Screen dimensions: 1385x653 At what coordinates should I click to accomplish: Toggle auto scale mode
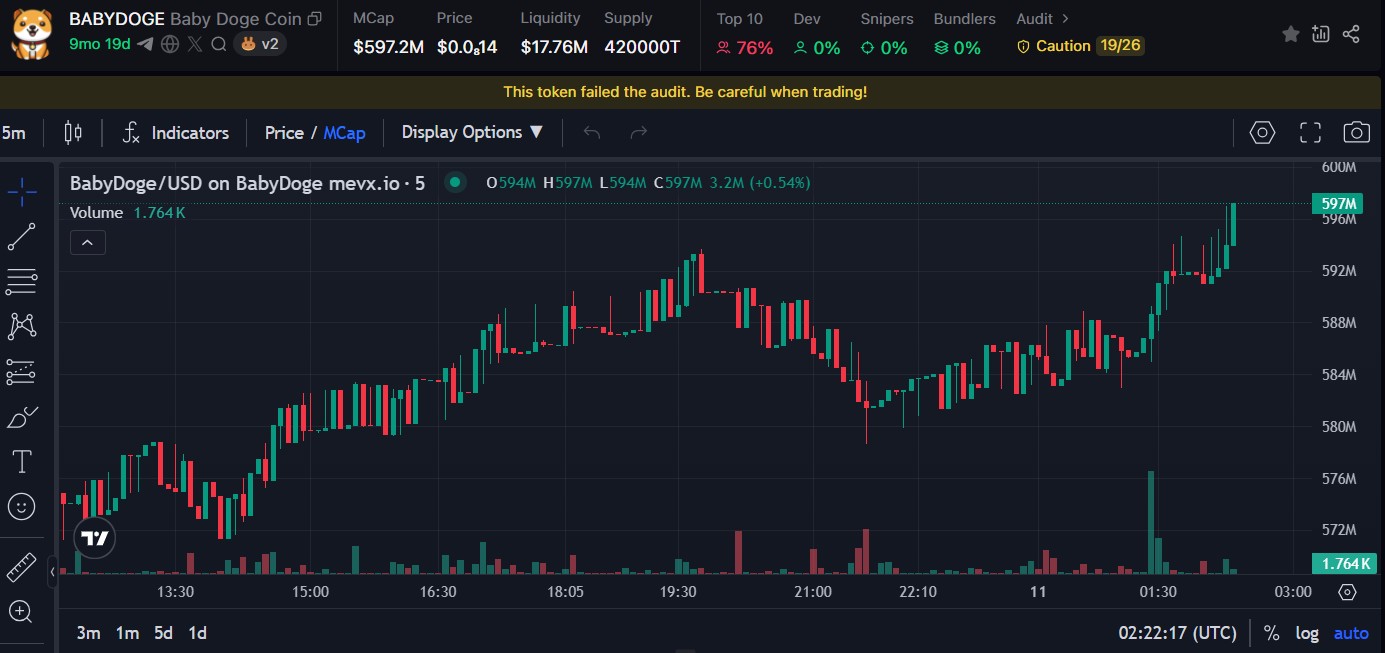[1351, 633]
